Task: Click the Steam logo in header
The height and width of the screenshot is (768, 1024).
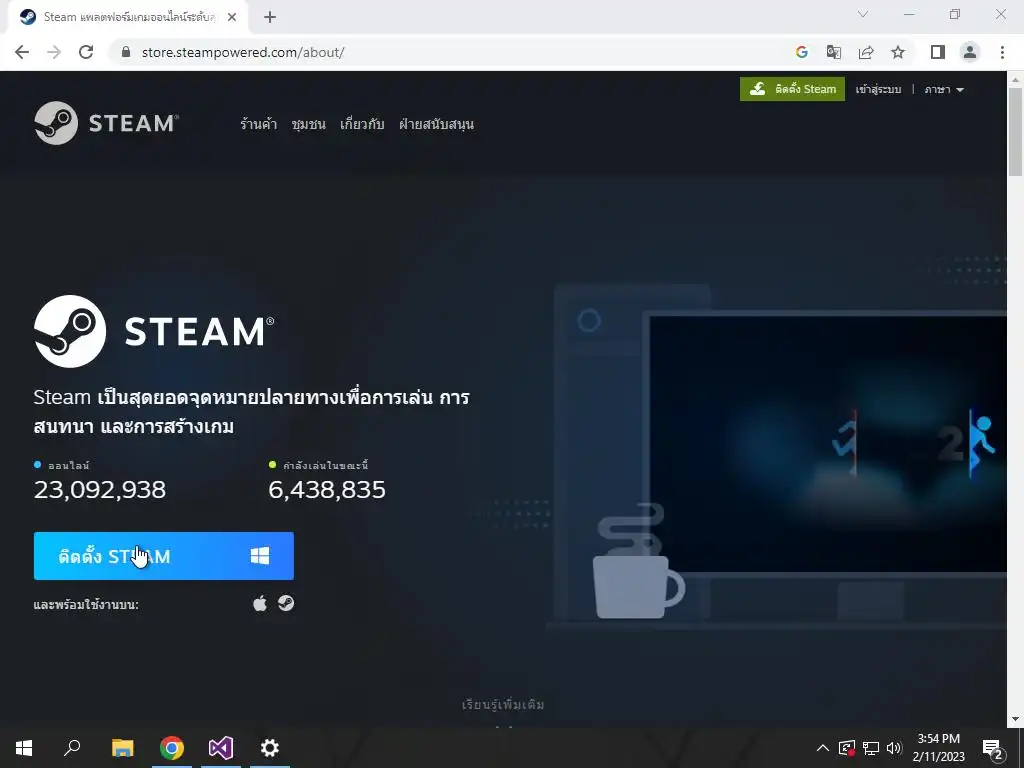Action: 106,123
